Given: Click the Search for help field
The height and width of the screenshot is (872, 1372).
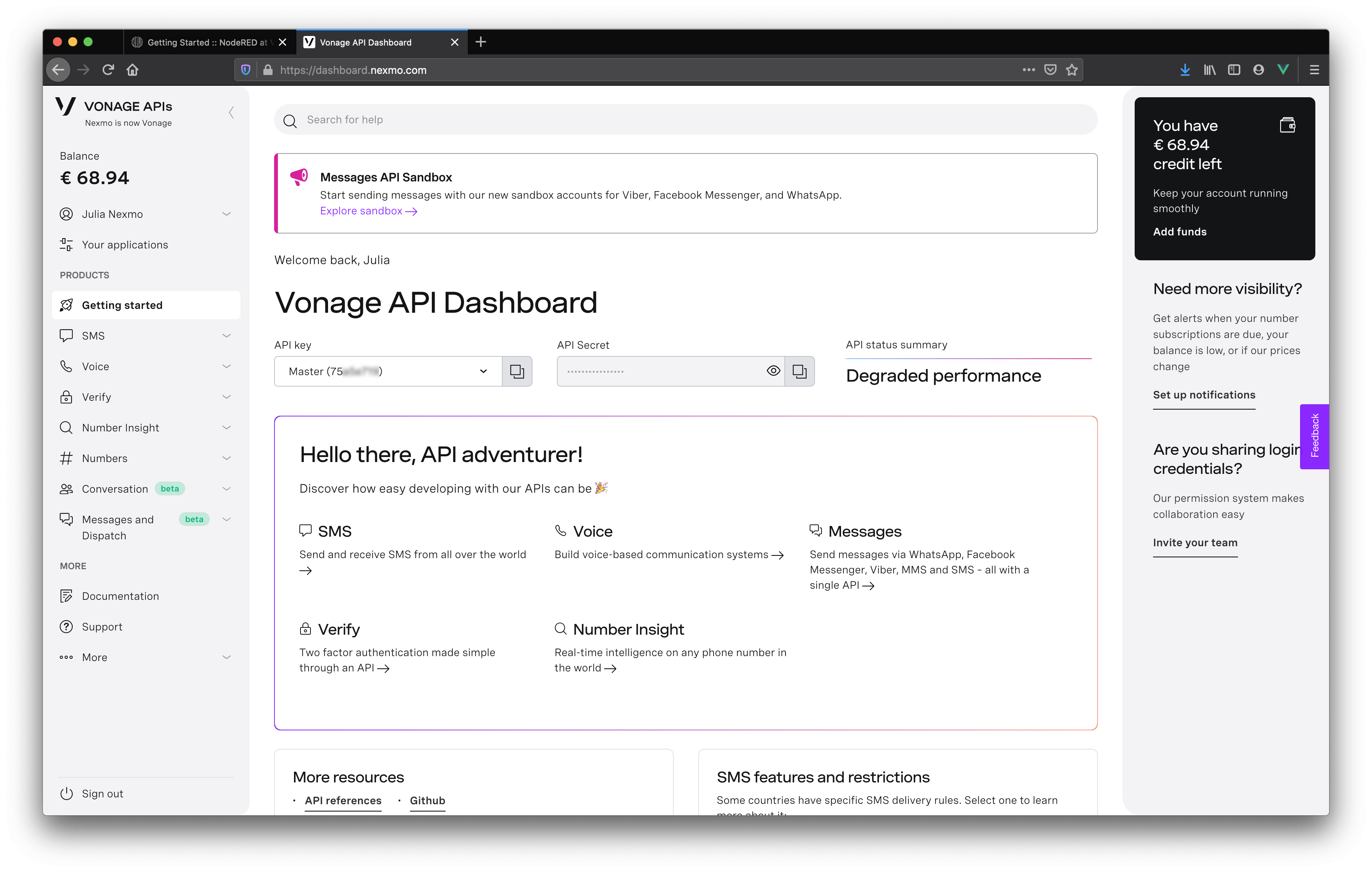Looking at the screenshot, I should [686, 119].
